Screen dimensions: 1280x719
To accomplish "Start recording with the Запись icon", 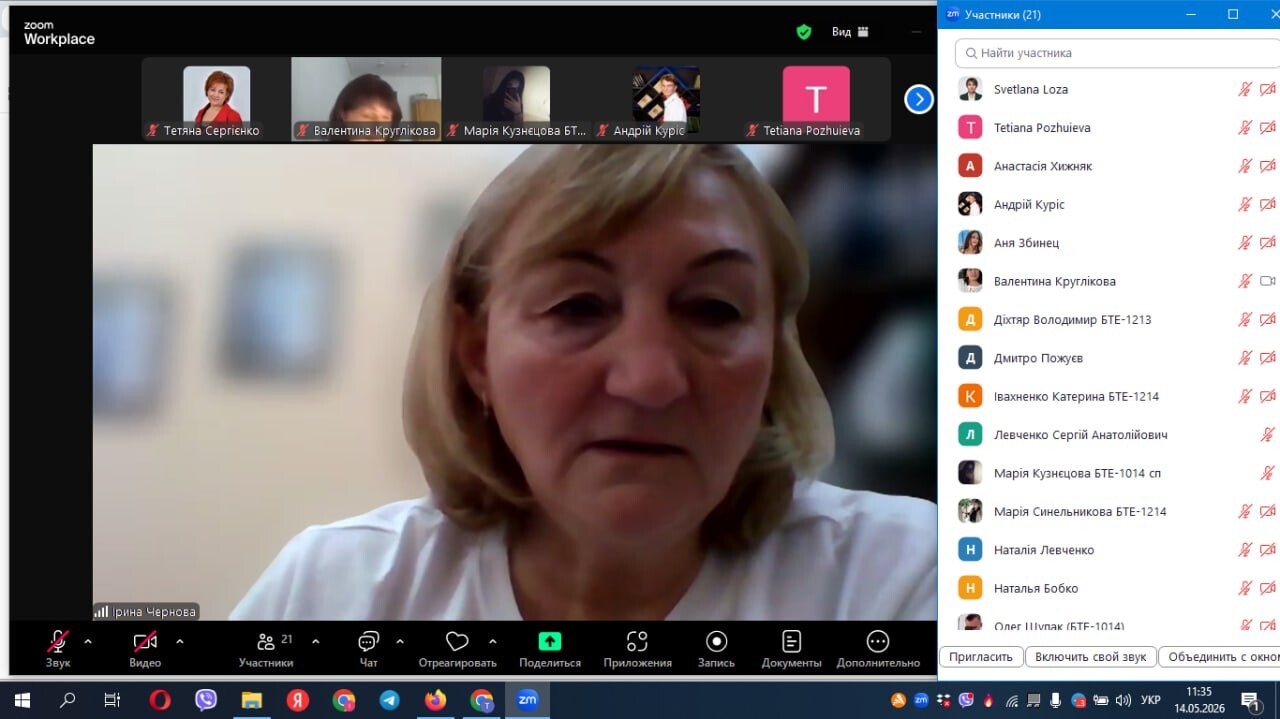I will pos(716,642).
